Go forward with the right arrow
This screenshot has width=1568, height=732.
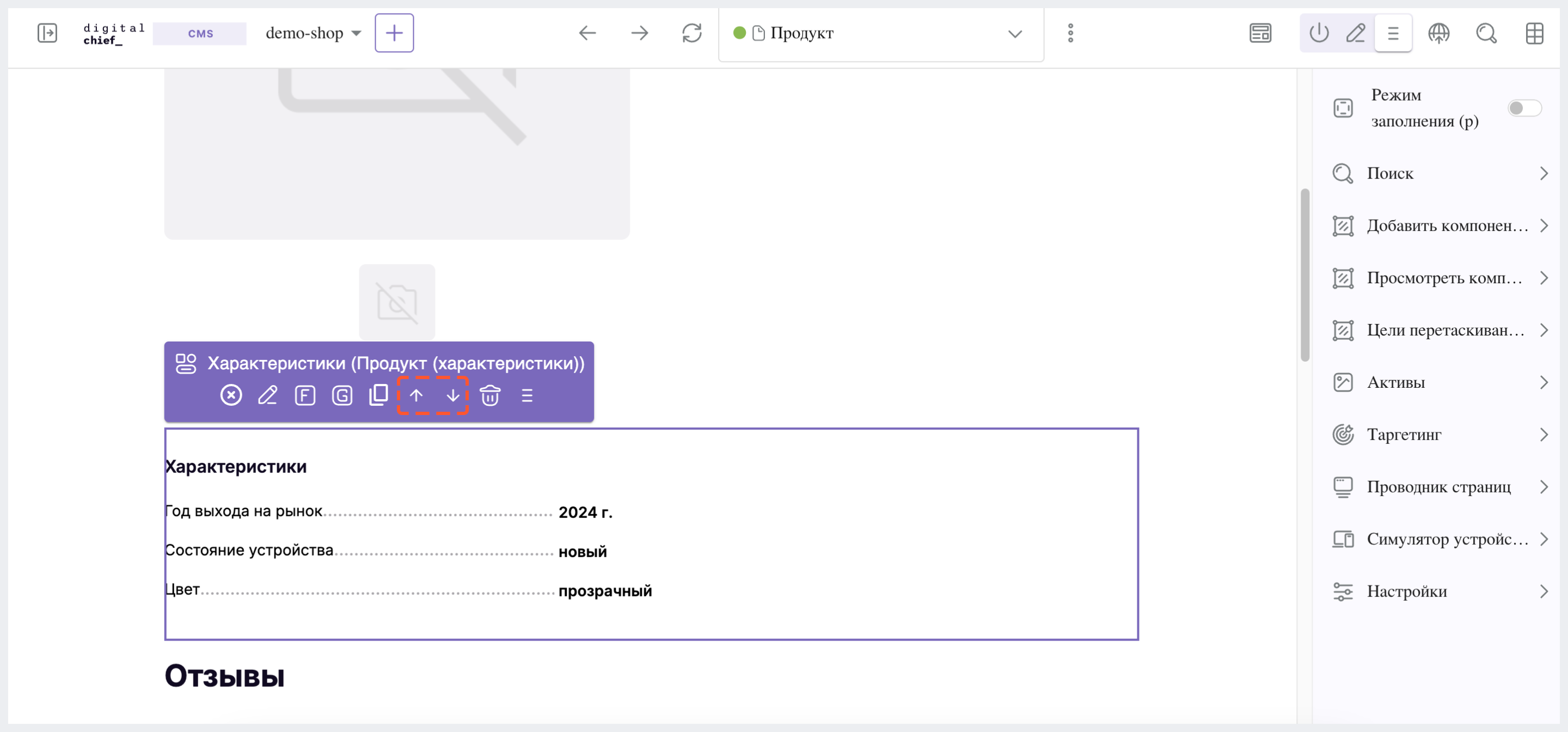tap(640, 33)
